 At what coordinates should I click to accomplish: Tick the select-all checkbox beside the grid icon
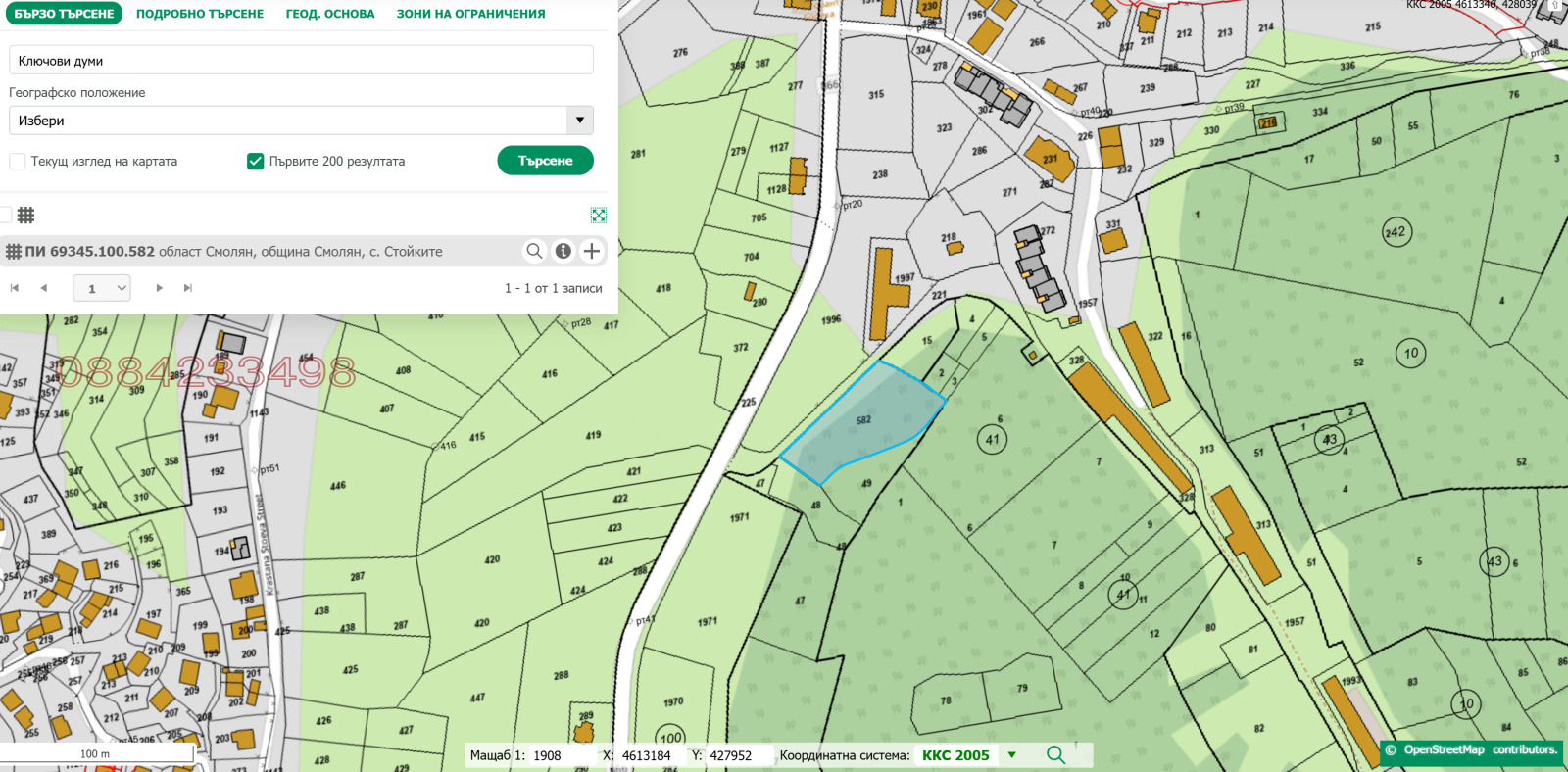pyautogui.click(x=5, y=215)
